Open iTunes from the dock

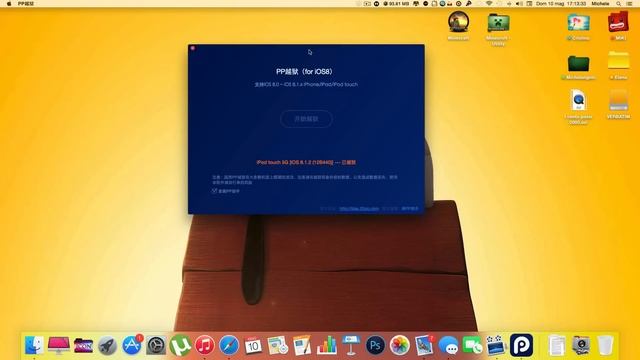coord(204,345)
